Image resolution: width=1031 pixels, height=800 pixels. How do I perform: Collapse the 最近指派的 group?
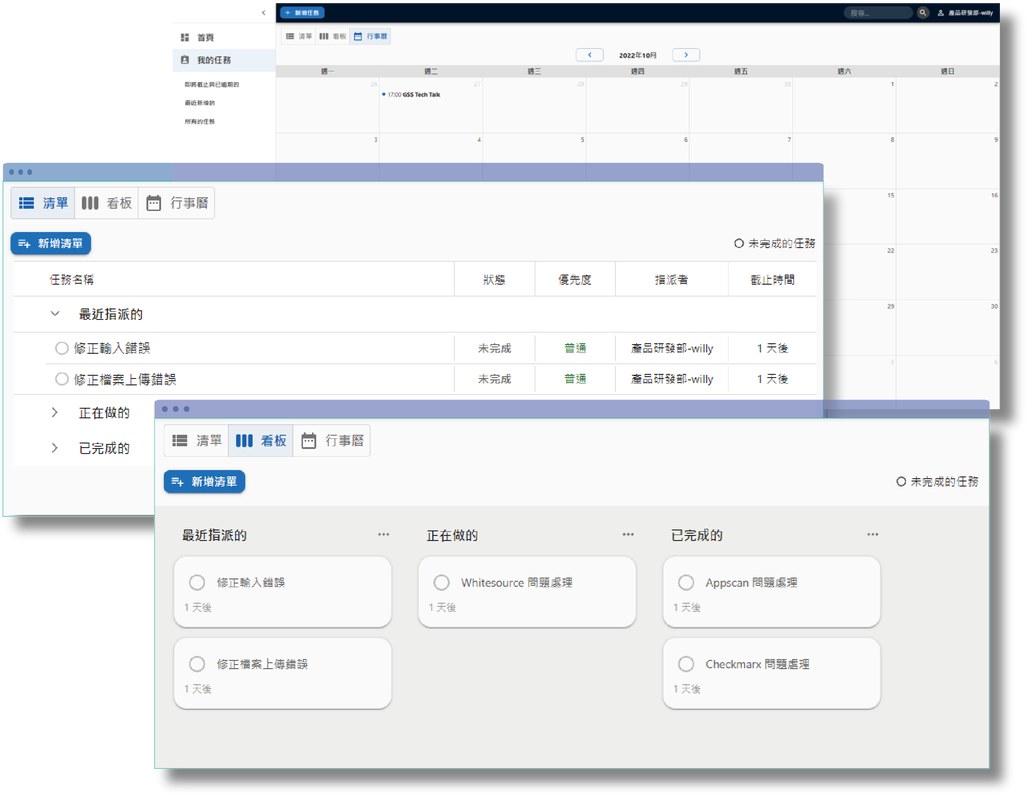(55, 314)
